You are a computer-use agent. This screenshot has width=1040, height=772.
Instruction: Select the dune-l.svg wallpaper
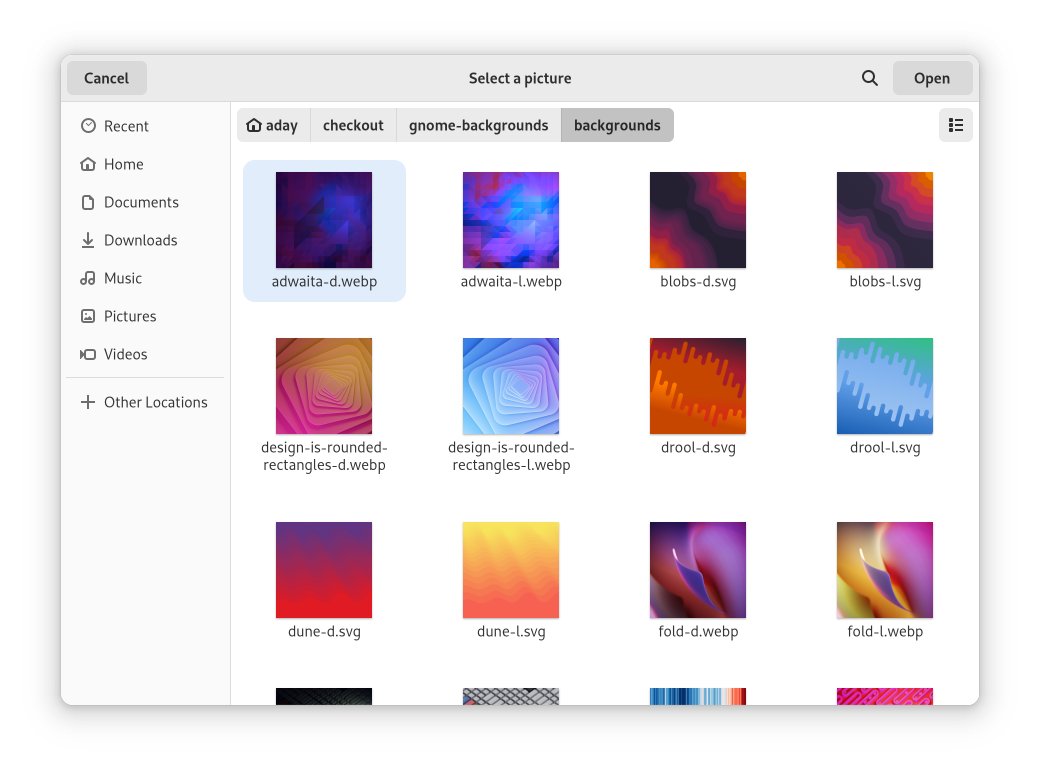point(511,570)
